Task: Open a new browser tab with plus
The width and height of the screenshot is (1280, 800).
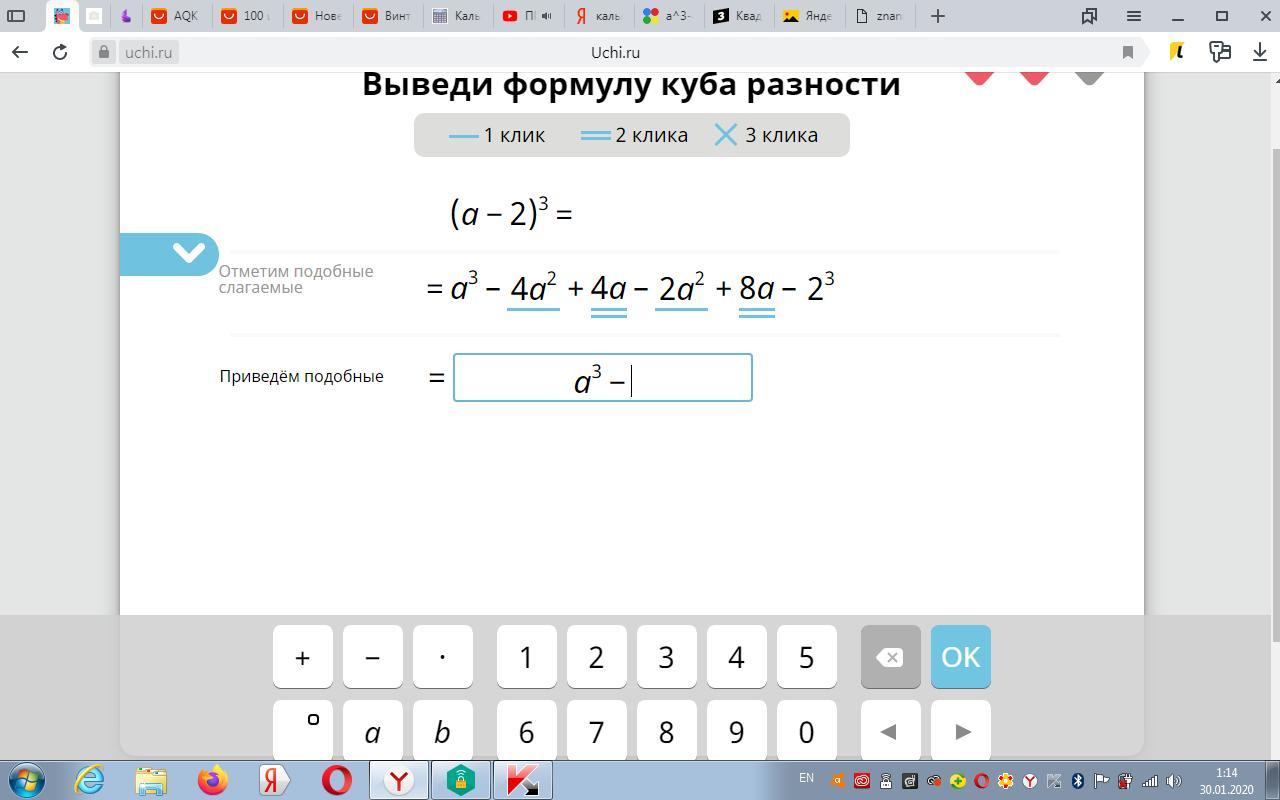Action: (937, 16)
